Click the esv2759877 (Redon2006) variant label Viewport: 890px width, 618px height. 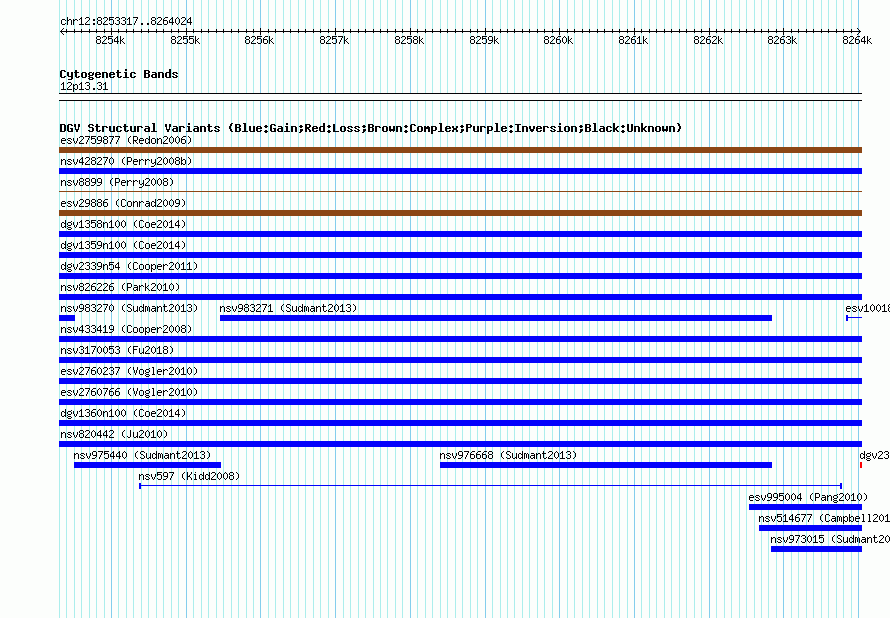click(x=126, y=140)
